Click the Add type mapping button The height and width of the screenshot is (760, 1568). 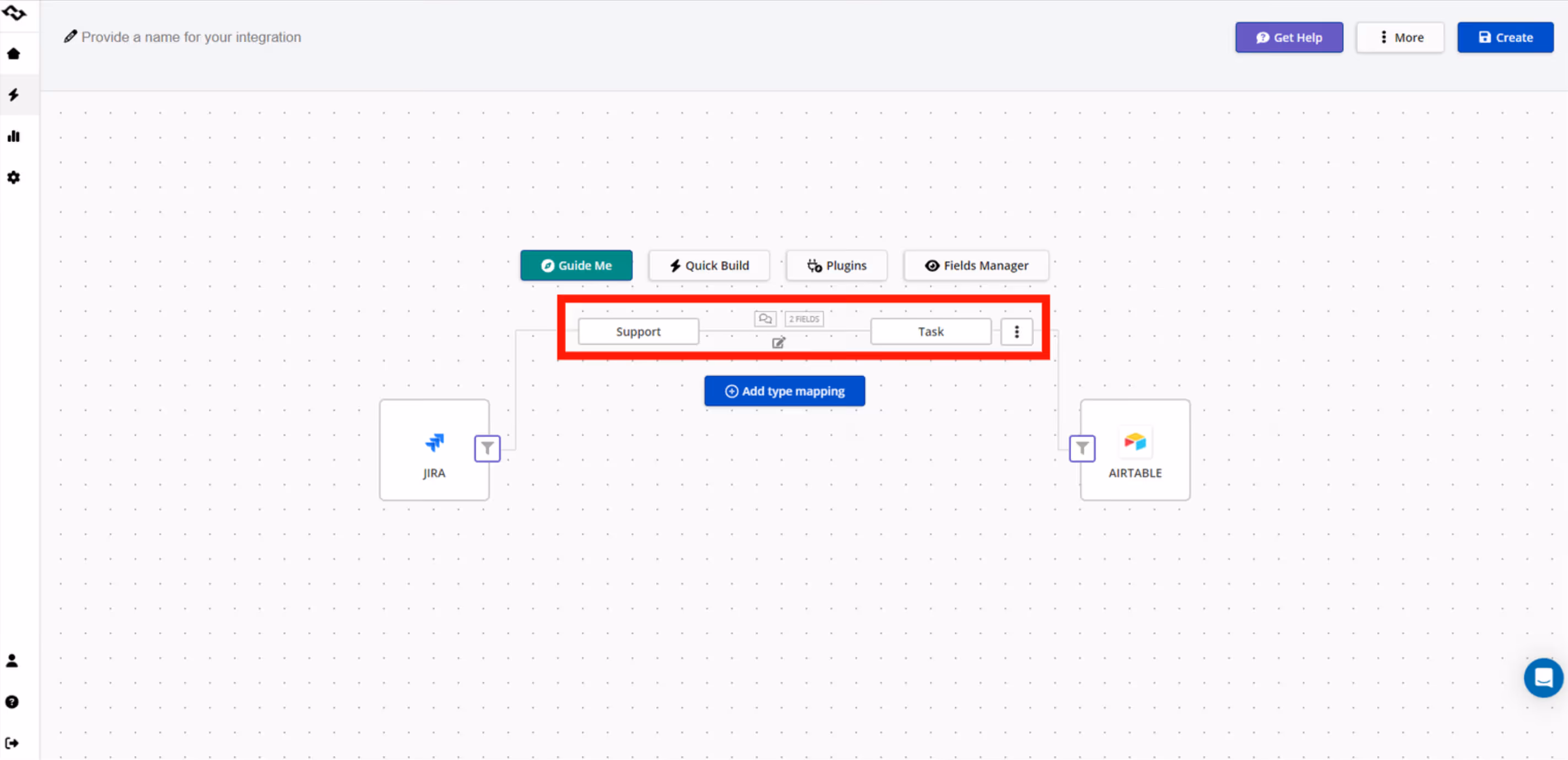pyautogui.click(x=784, y=391)
